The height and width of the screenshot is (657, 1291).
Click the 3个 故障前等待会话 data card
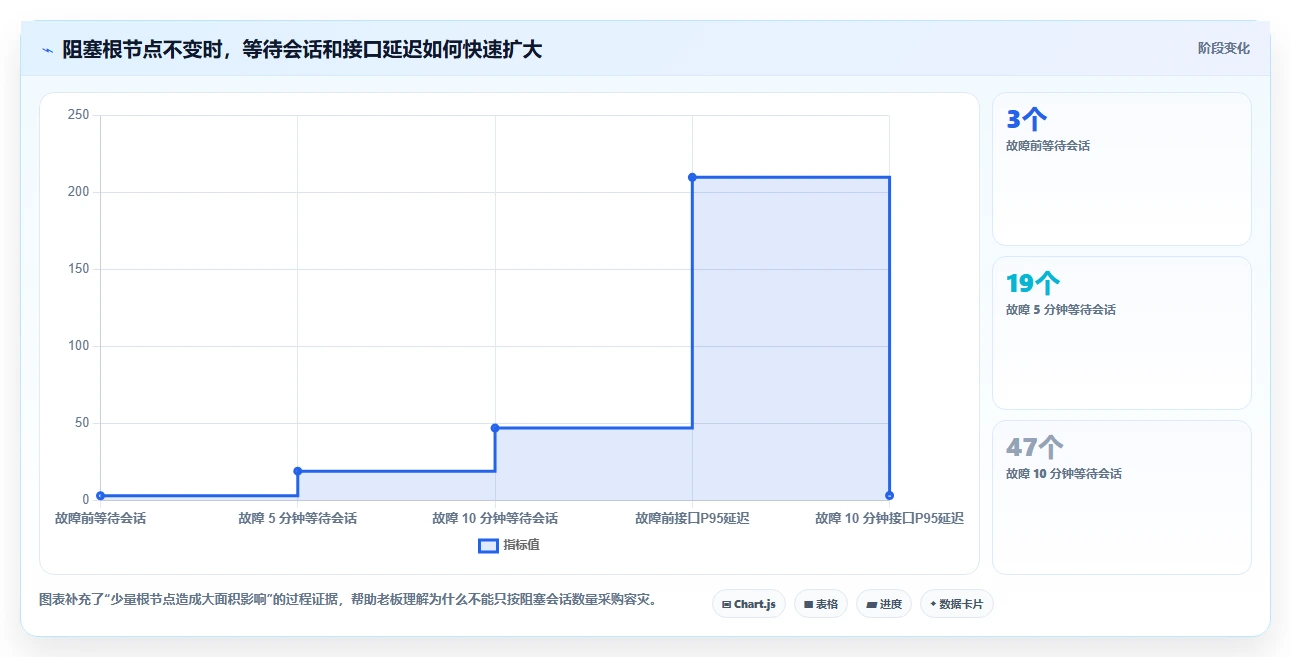click(1121, 169)
